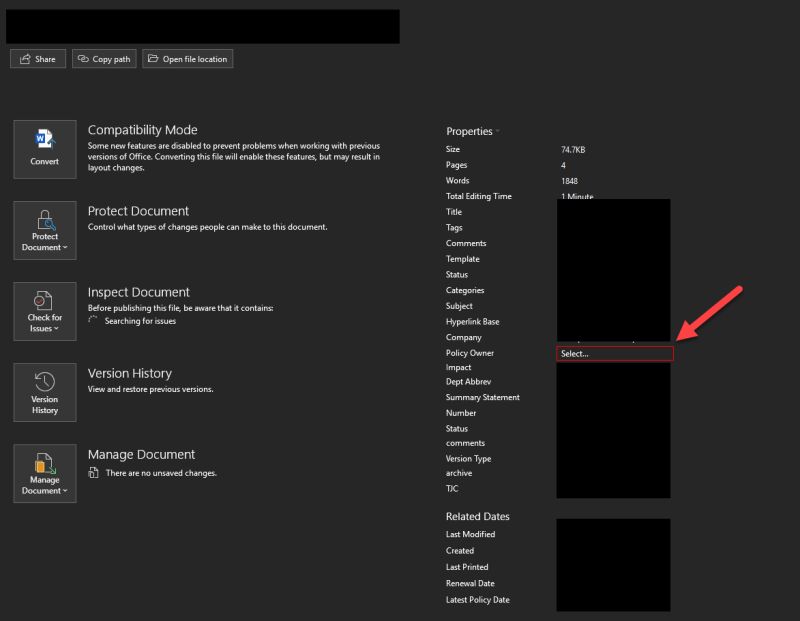This screenshot has width=800, height=621.
Task: Select the Protect Document padlock icon
Action: click(44, 222)
